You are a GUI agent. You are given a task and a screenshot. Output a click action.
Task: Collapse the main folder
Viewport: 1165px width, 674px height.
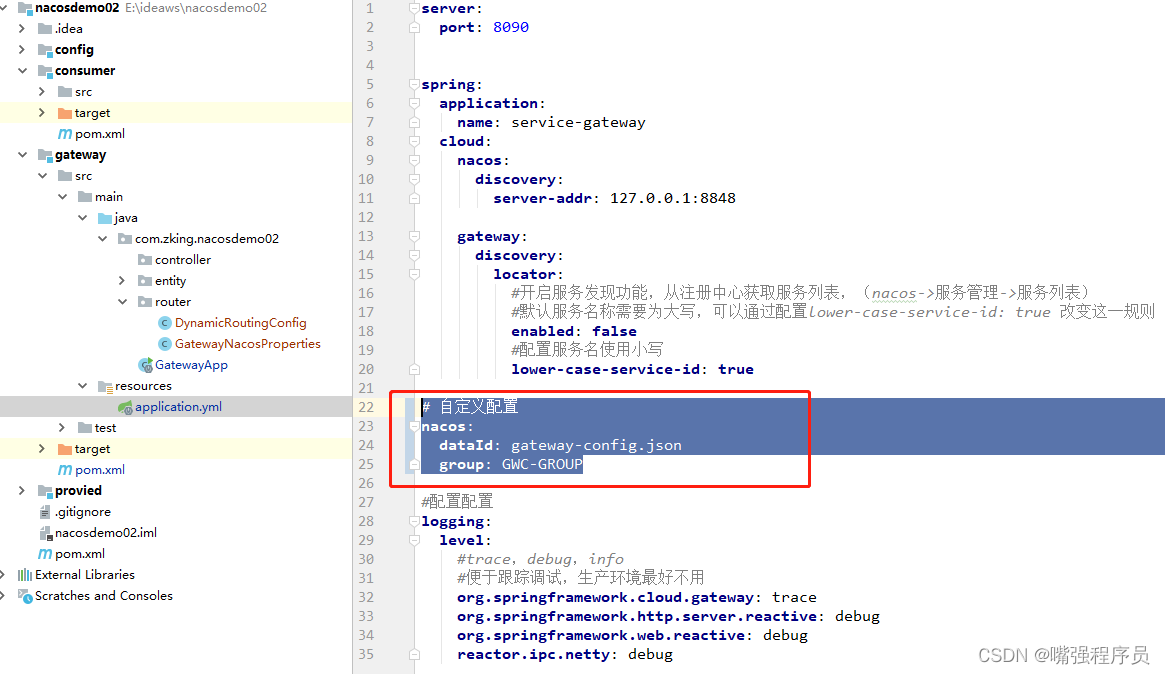click(62, 197)
